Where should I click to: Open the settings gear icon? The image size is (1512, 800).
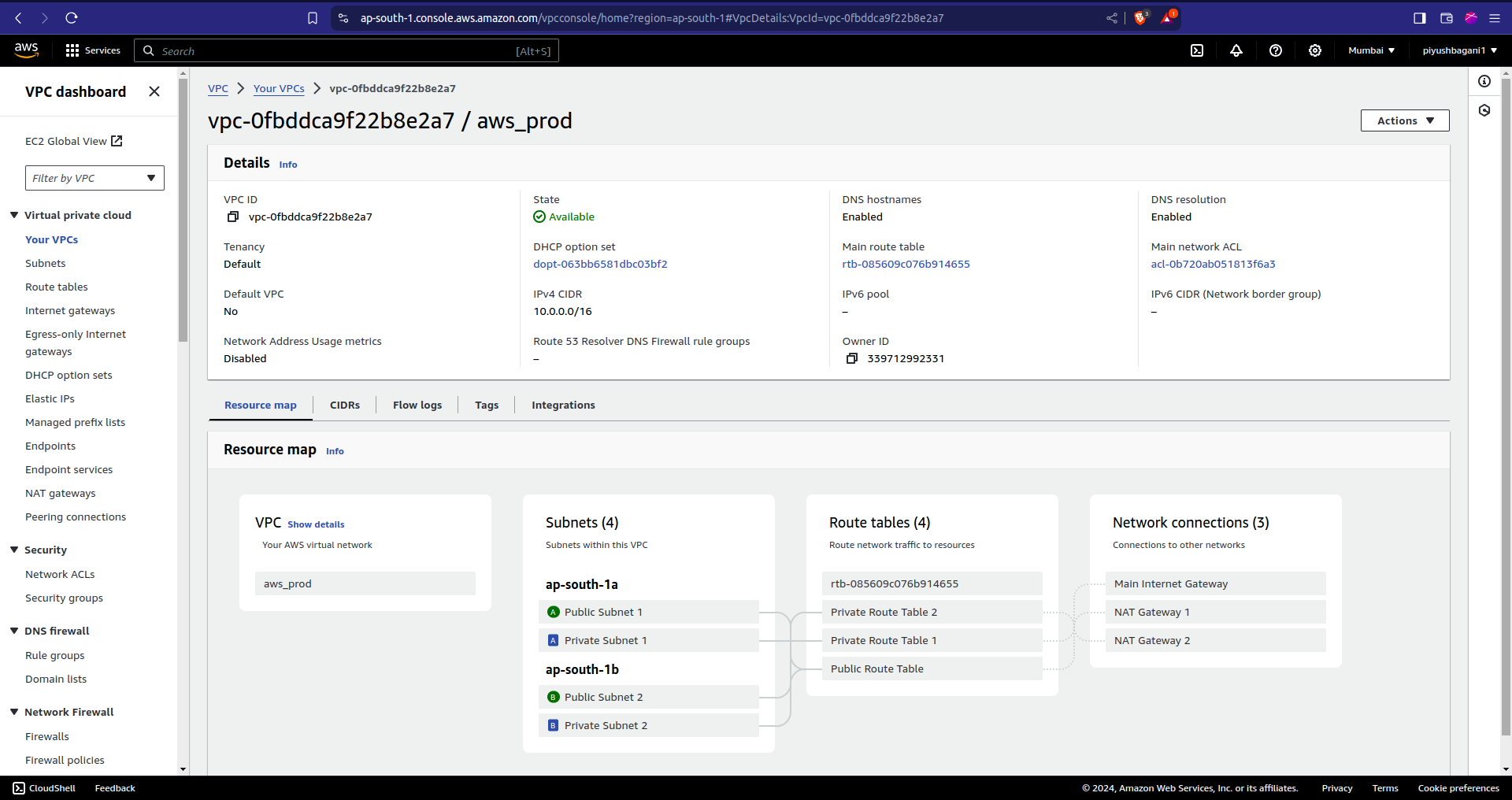(1315, 50)
